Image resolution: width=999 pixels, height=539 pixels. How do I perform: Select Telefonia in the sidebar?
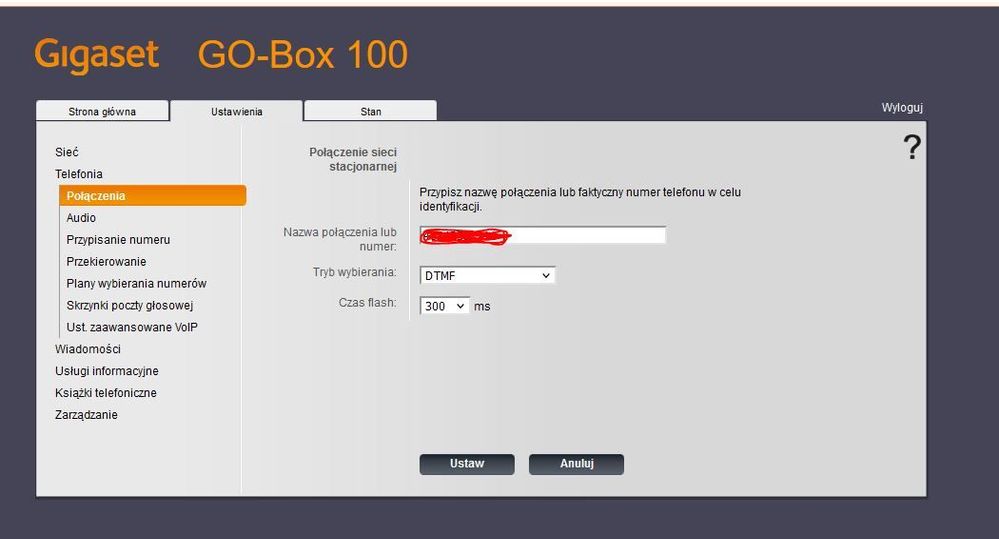point(78,174)
